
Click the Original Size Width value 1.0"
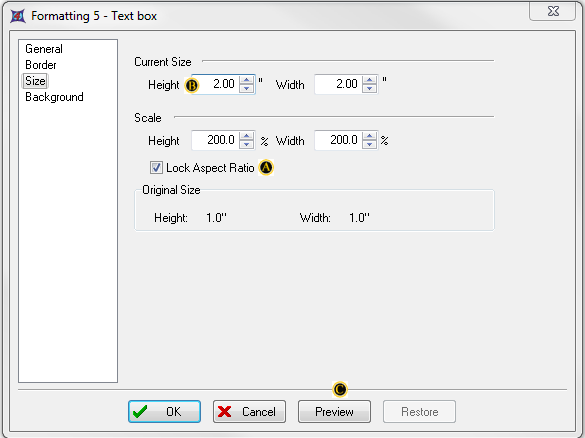(x=359, y=218)
